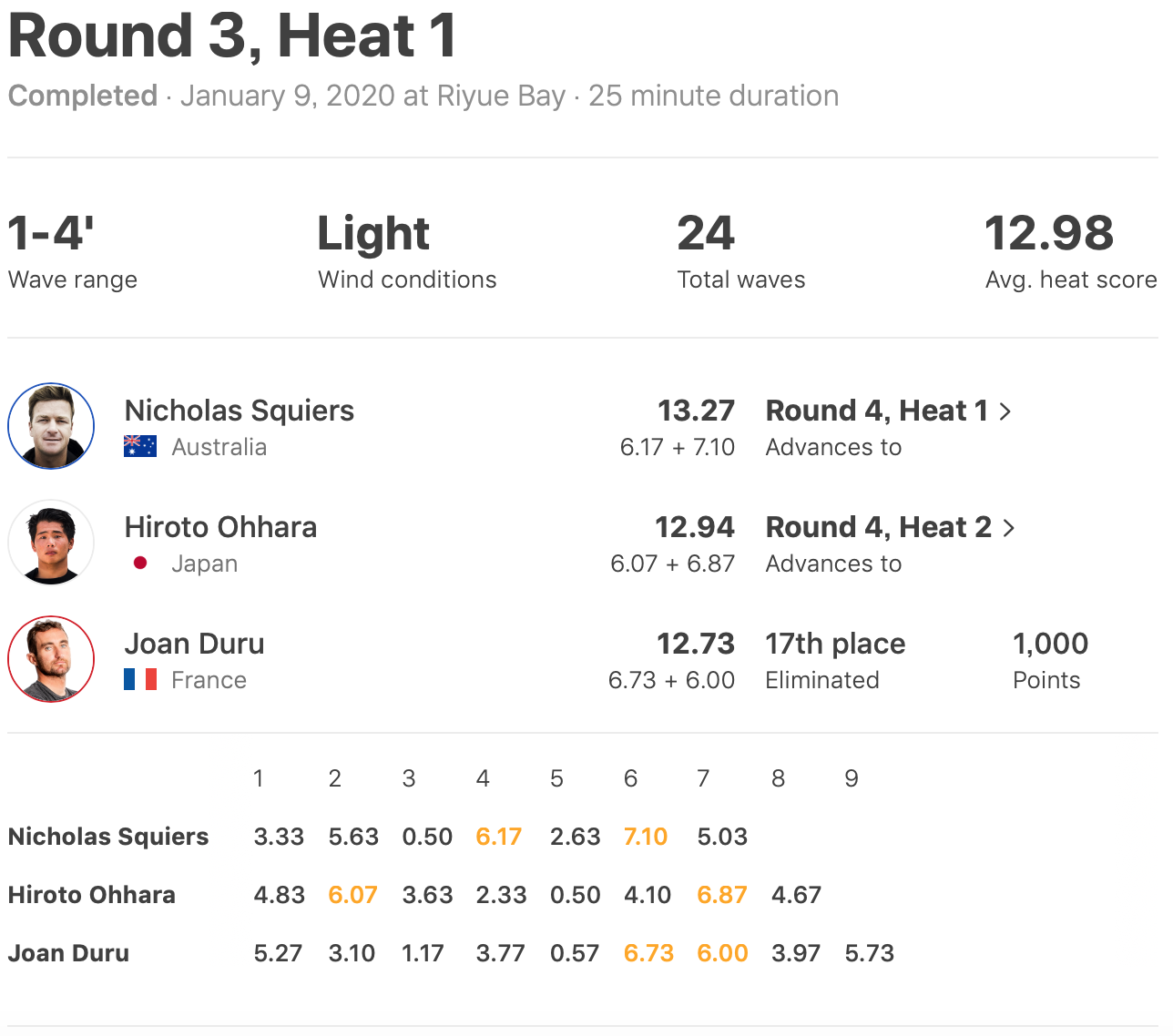Click the 17th place result text
1173x1036 pixels.
pyautogui.click(x=835, y=644)
